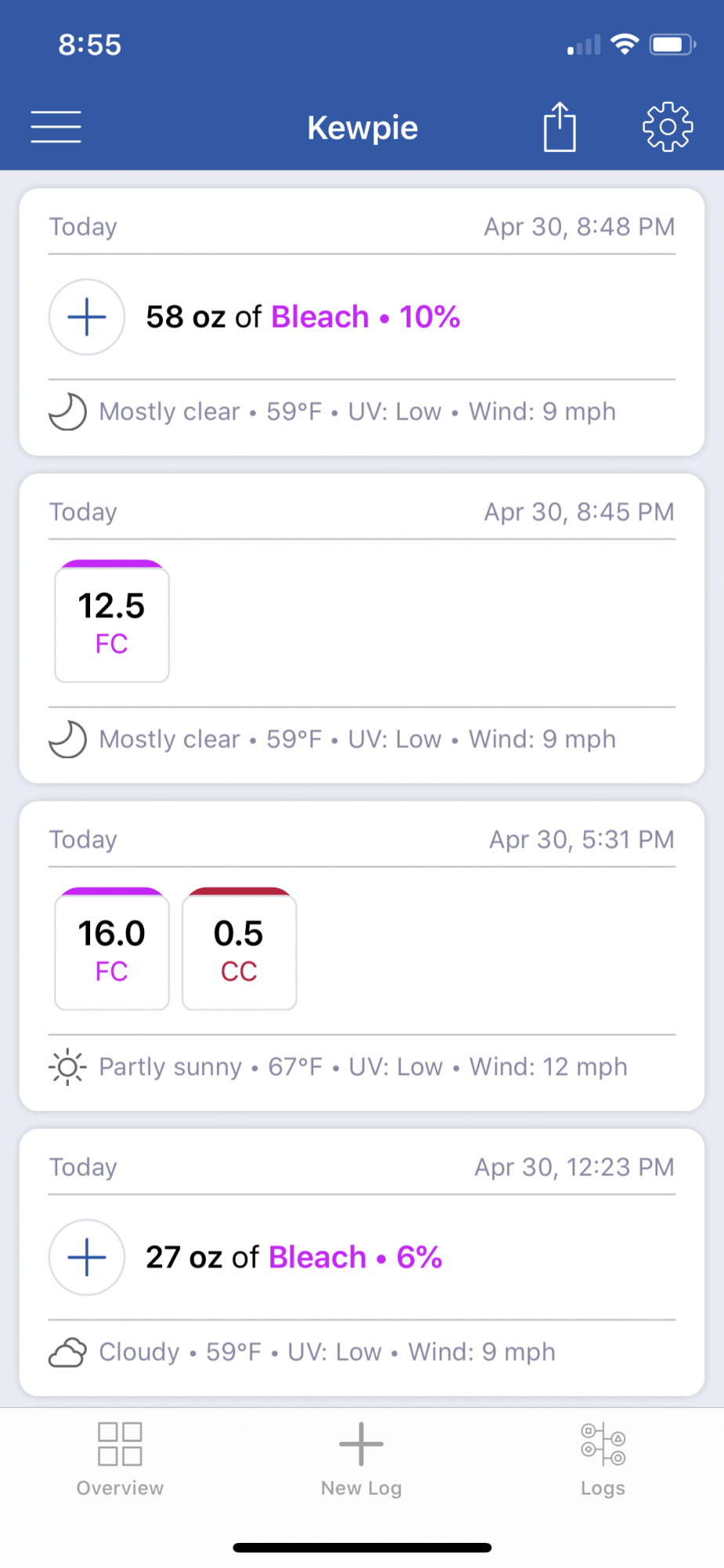
Task: Tap sun icon in Partly sunny row
Action: tap(67, 1066)
